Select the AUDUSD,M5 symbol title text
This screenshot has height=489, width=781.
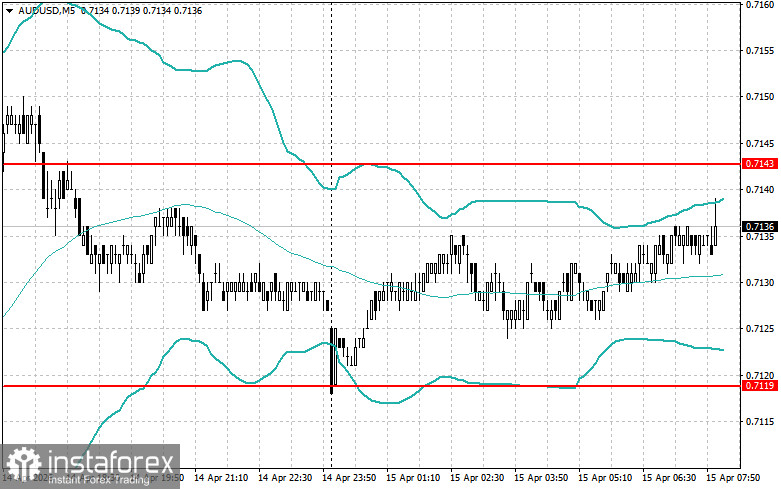click(47, 10)
